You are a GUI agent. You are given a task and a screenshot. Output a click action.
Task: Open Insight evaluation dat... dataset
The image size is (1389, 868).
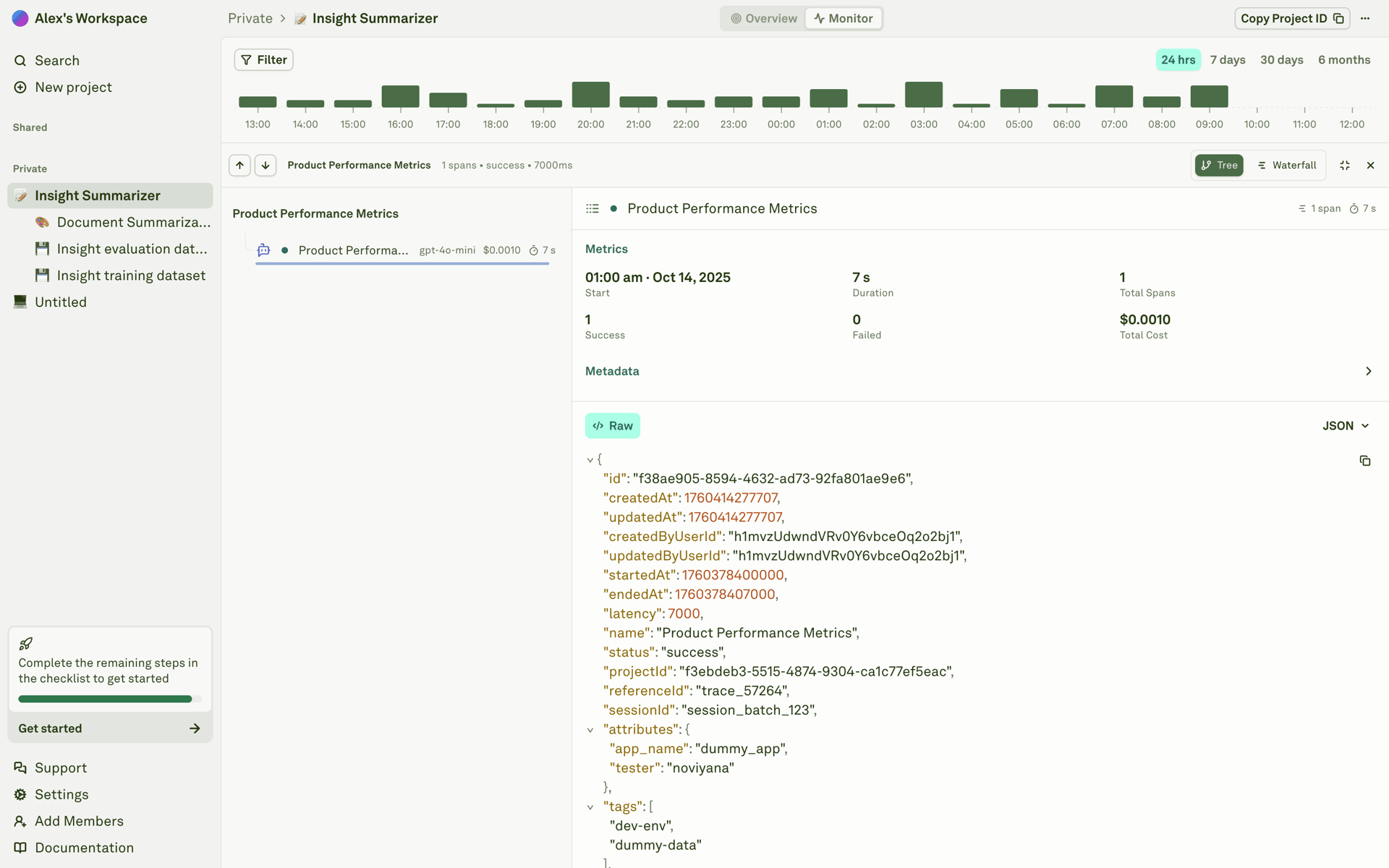pyautogui.click(x=122, y=250)
